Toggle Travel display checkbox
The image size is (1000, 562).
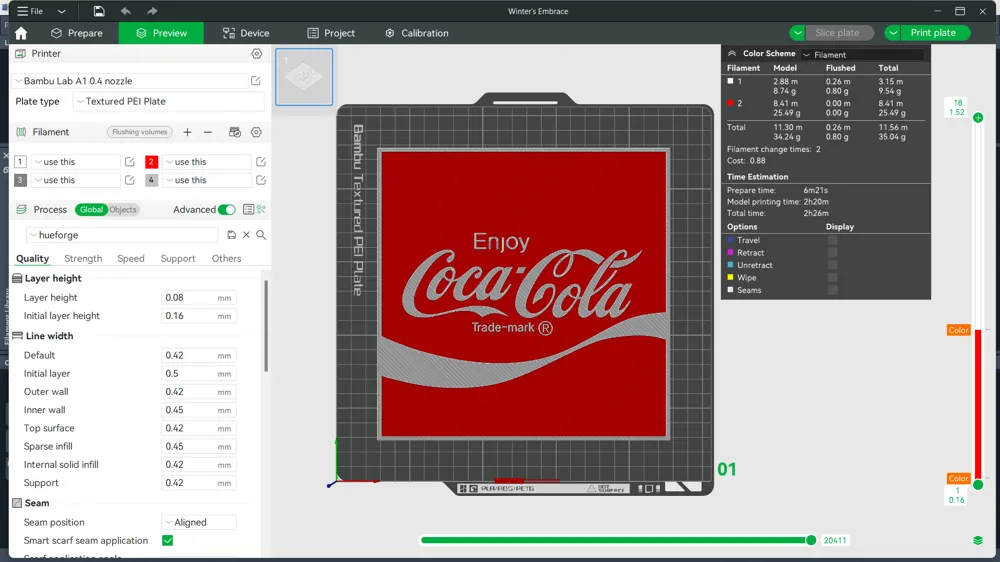832,240
